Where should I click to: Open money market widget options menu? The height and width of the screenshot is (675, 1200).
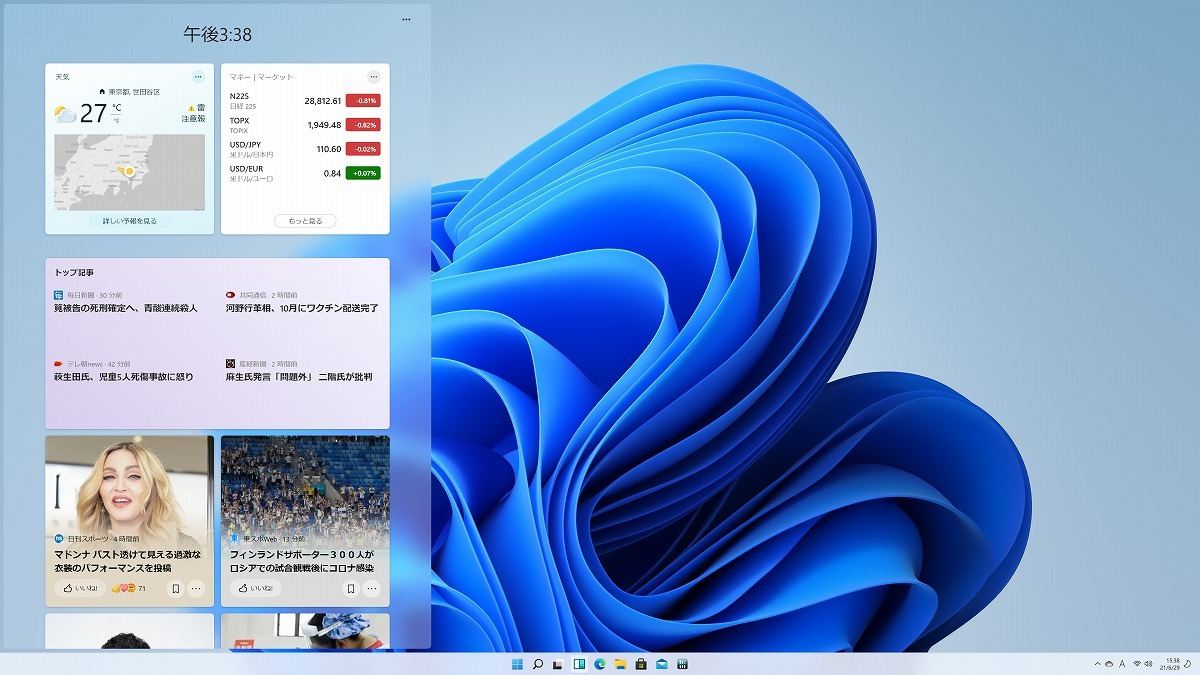coord(374,76)
